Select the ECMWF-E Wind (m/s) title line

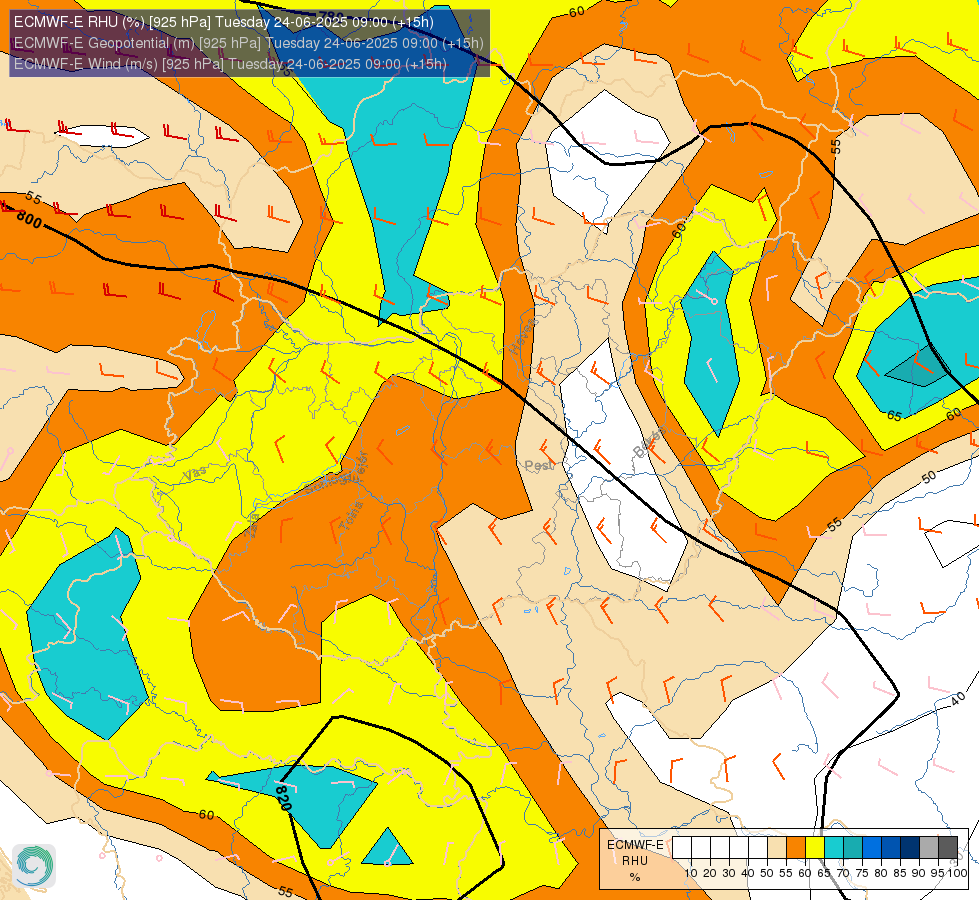pos(230,64)
